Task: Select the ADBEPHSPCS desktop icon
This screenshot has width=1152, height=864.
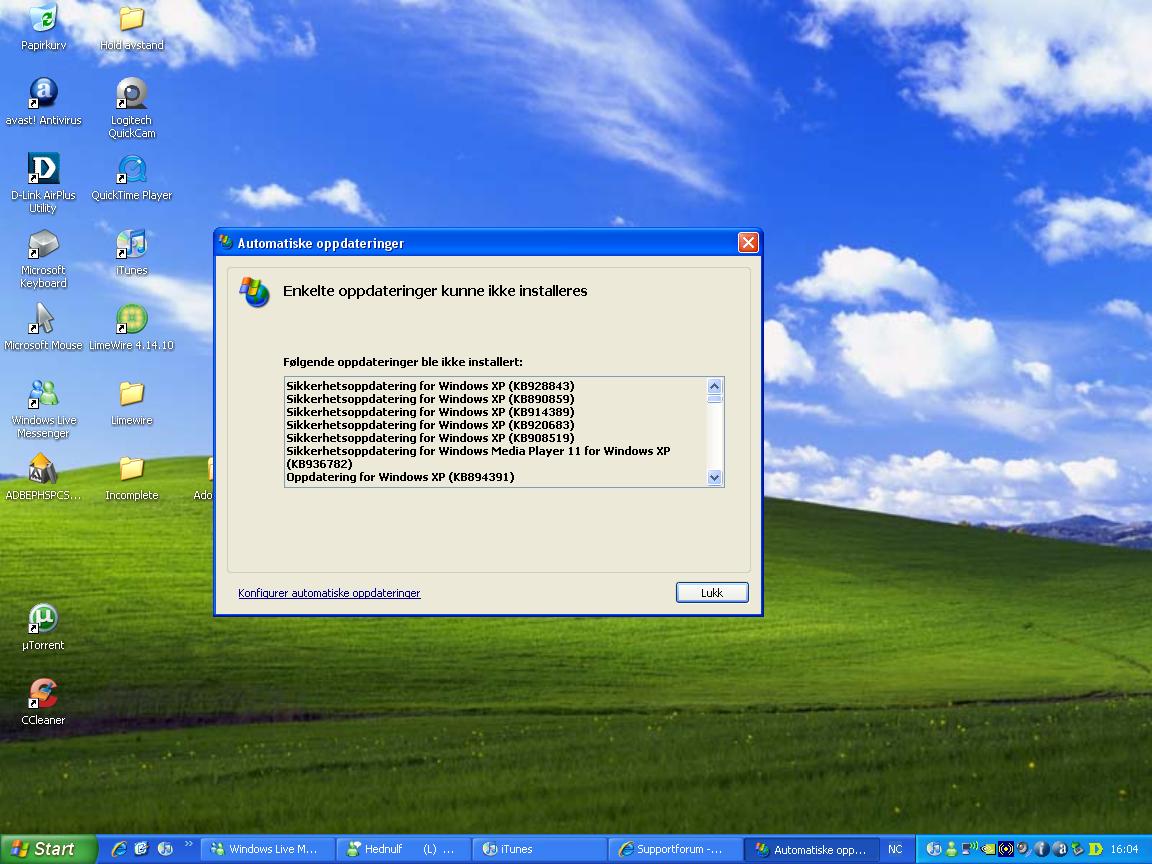Action: [x=43, y=477]
